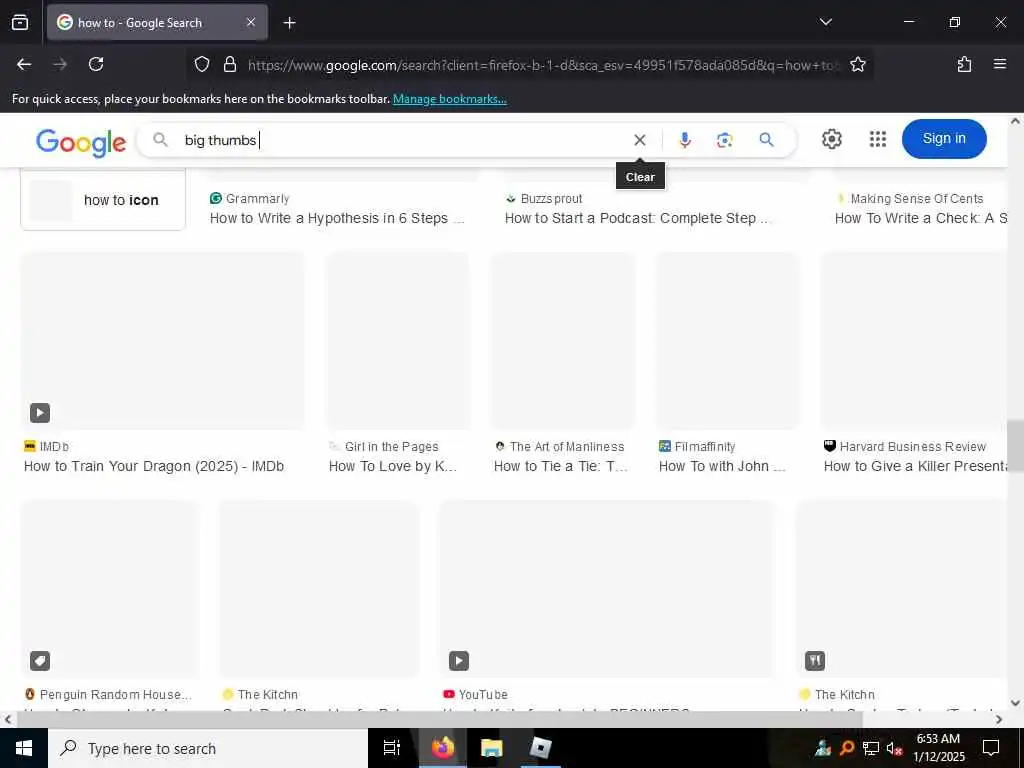Open Making Sense Of Cents check result

coord(920,218)
